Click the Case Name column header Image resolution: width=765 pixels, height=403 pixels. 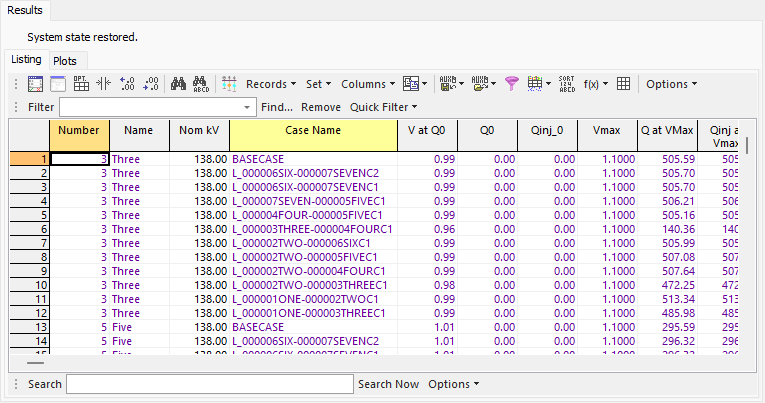point(311,130)
